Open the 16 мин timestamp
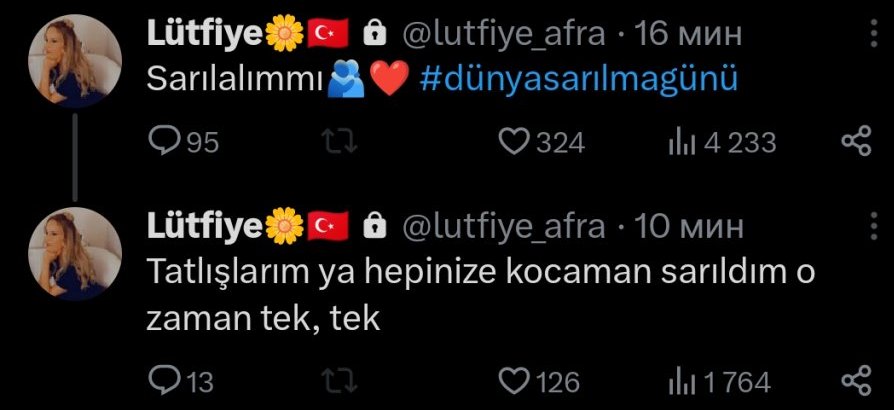 [x=688, y=35]
